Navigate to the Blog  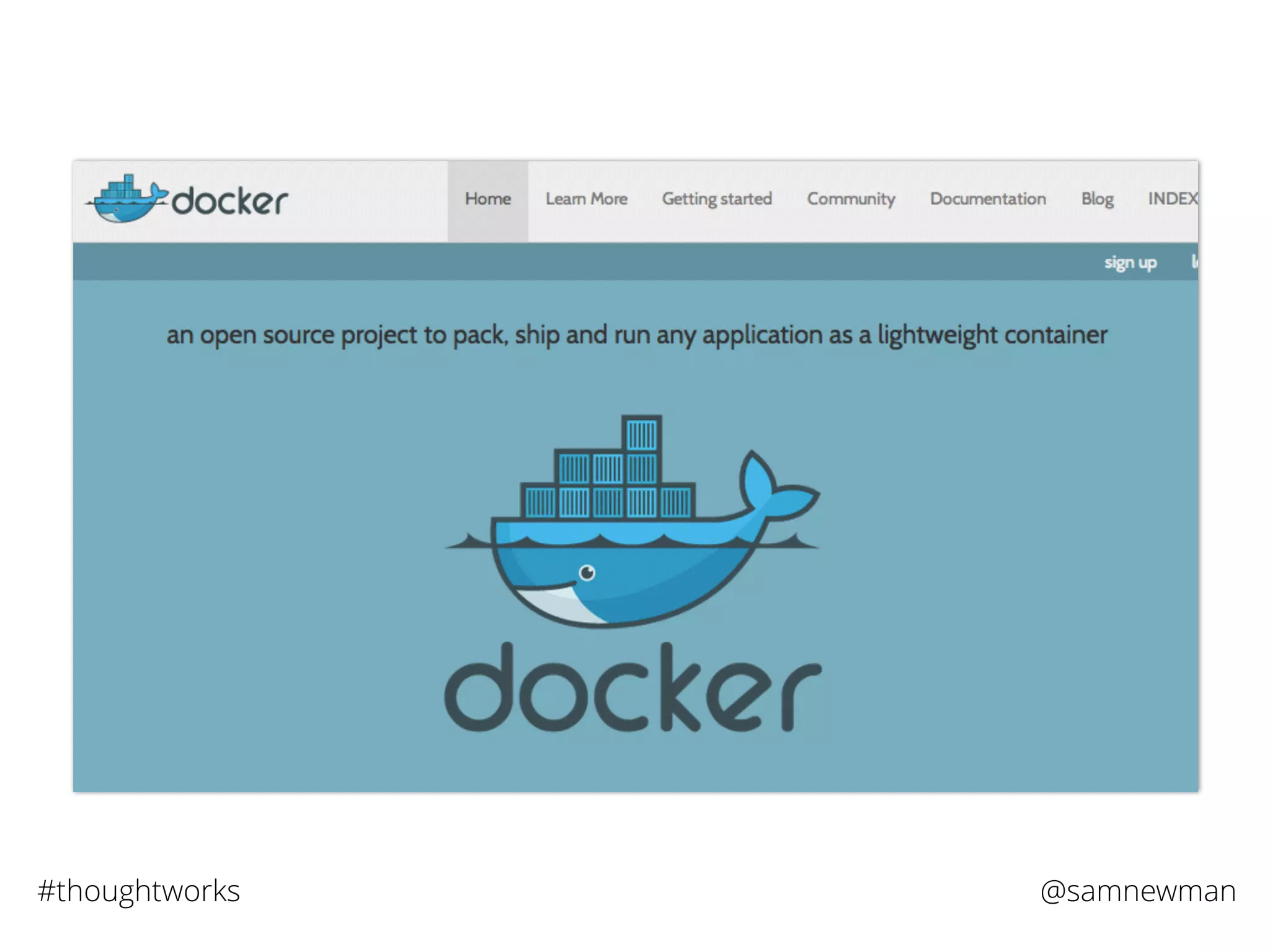pyautogui.click(x=1097, y=199)
